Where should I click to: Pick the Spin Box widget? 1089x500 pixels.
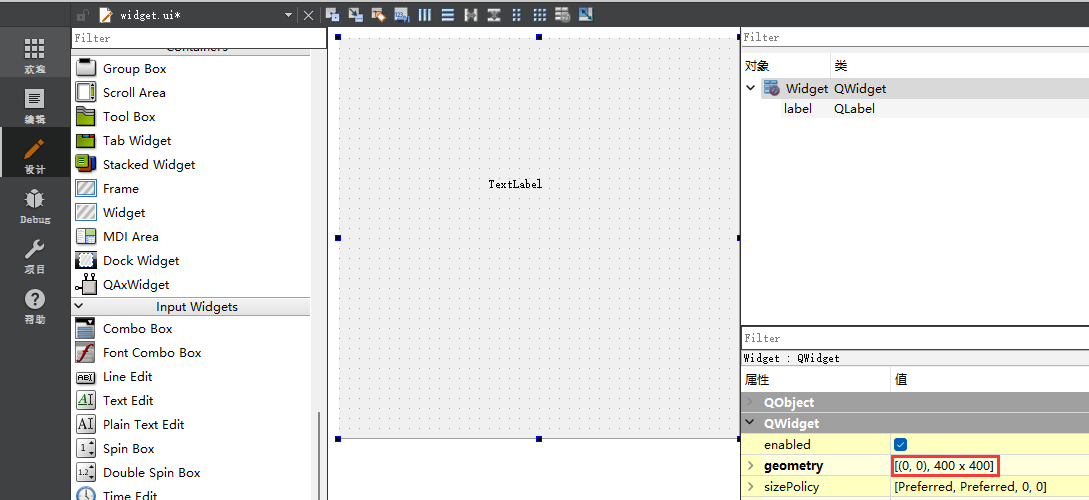(x=191, y=449)
